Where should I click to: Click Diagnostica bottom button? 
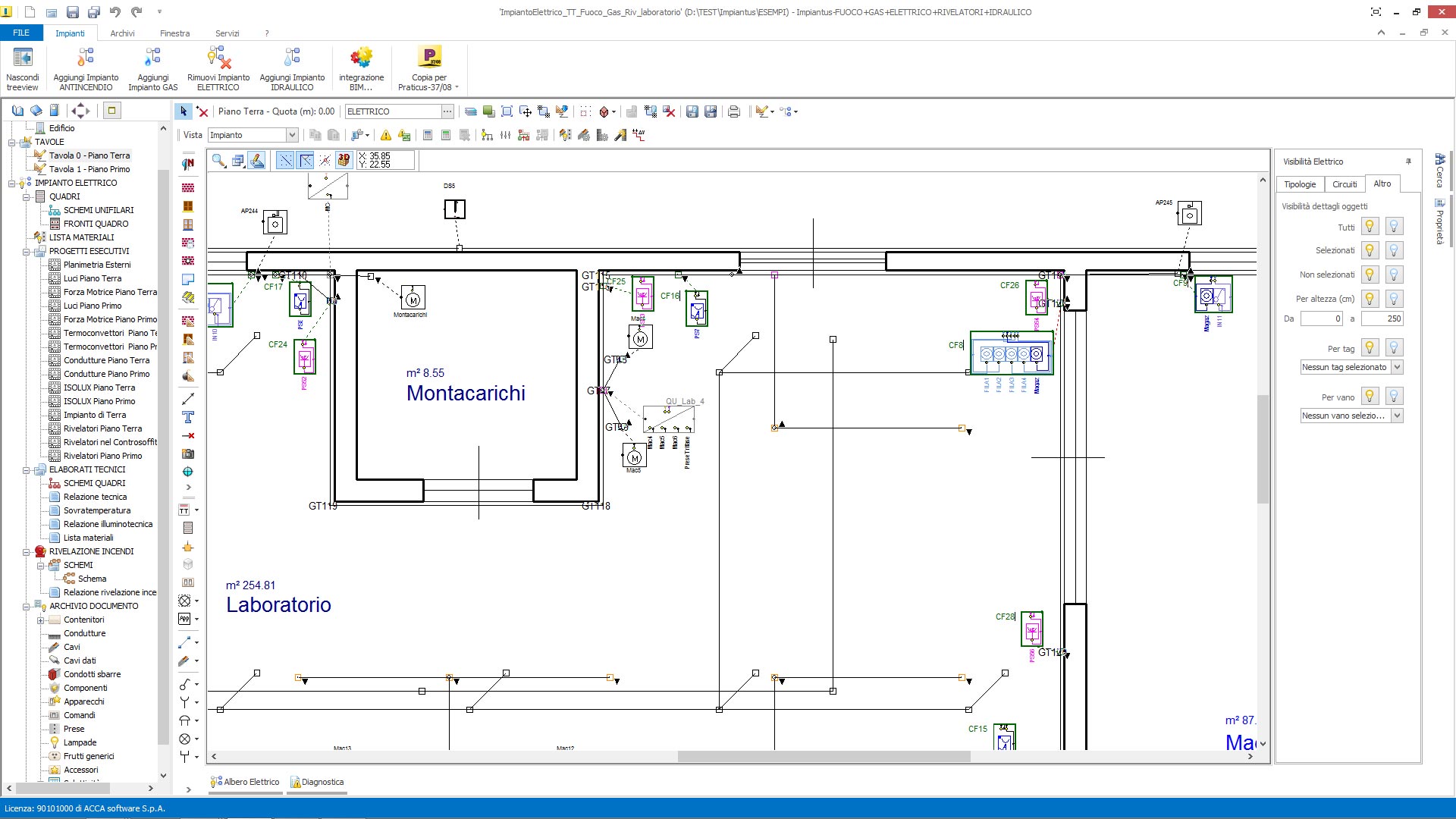[x=317, y=782]
